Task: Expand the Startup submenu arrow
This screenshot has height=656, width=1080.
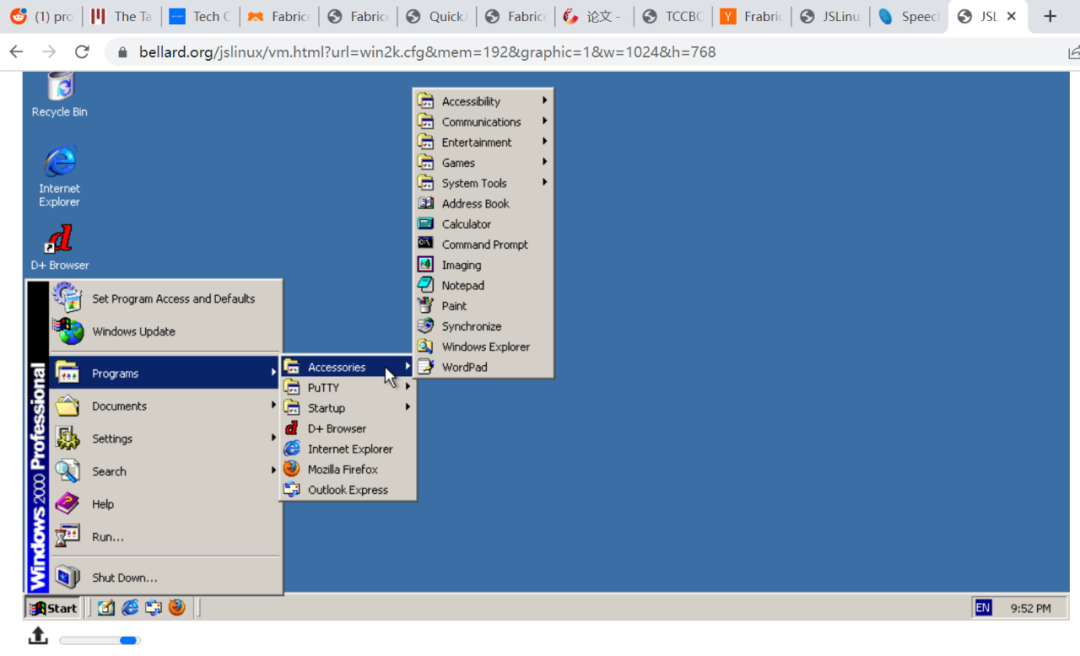Action: tap(408, 407)
